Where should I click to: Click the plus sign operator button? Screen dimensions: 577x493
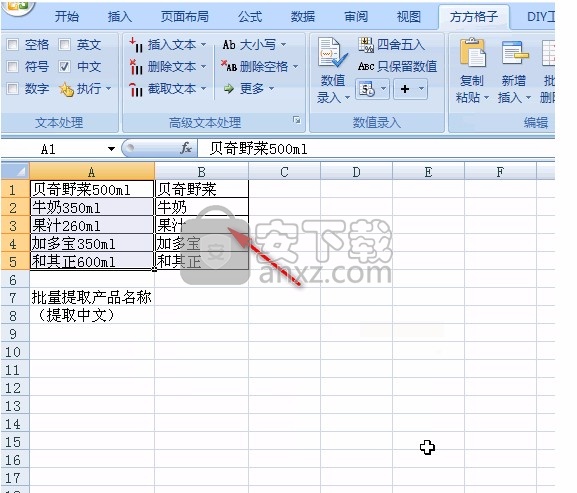(405, 89)
